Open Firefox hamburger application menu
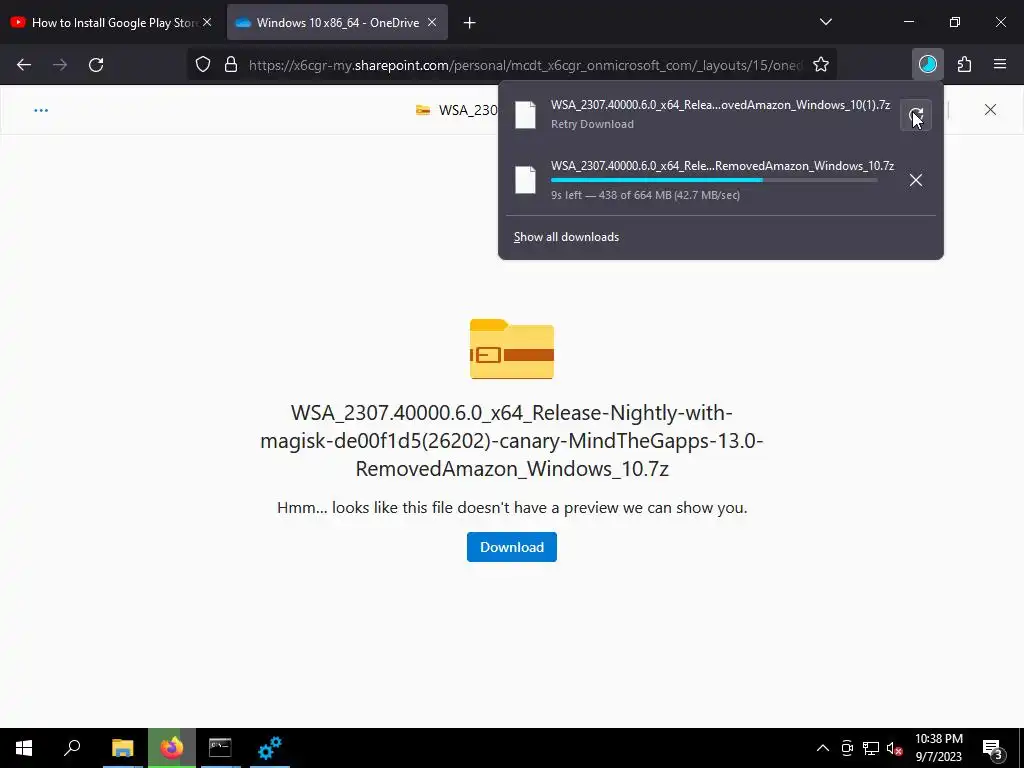This screenshot has width=1024, height=768. pos(1000,65)
